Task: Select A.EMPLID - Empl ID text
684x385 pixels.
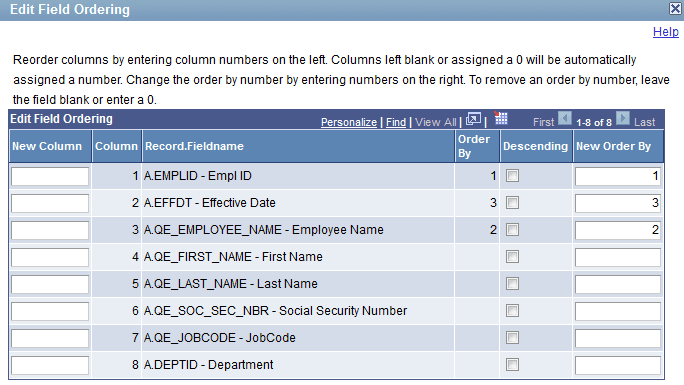Action: pyautogui.click(x=198, y=176)
